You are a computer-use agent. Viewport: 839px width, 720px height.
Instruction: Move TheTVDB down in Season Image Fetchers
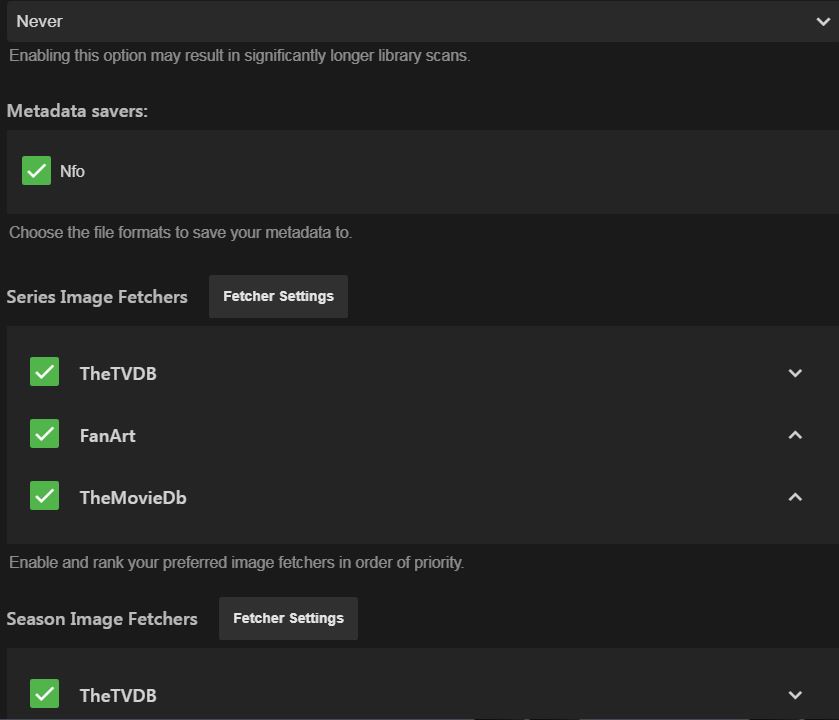pyautogui.click(x=795, y=695)
